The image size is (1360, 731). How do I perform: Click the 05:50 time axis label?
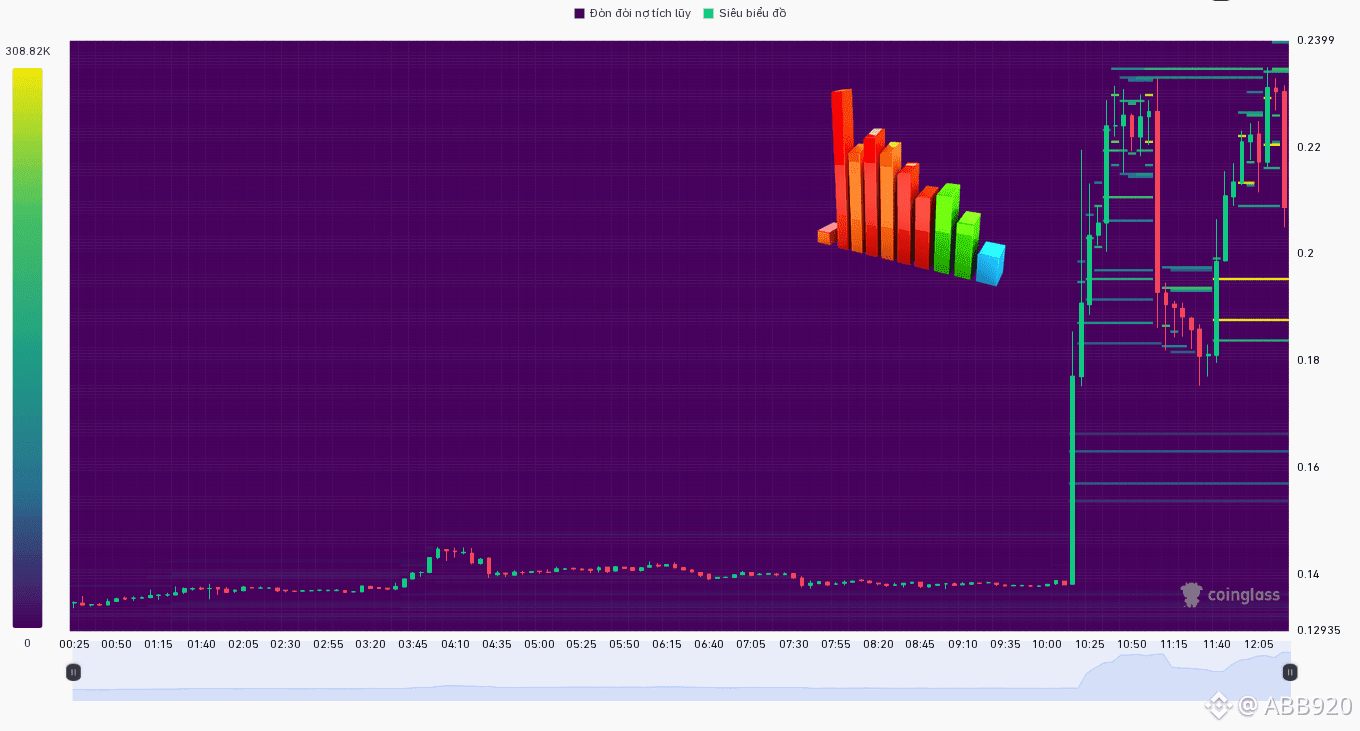624,644
